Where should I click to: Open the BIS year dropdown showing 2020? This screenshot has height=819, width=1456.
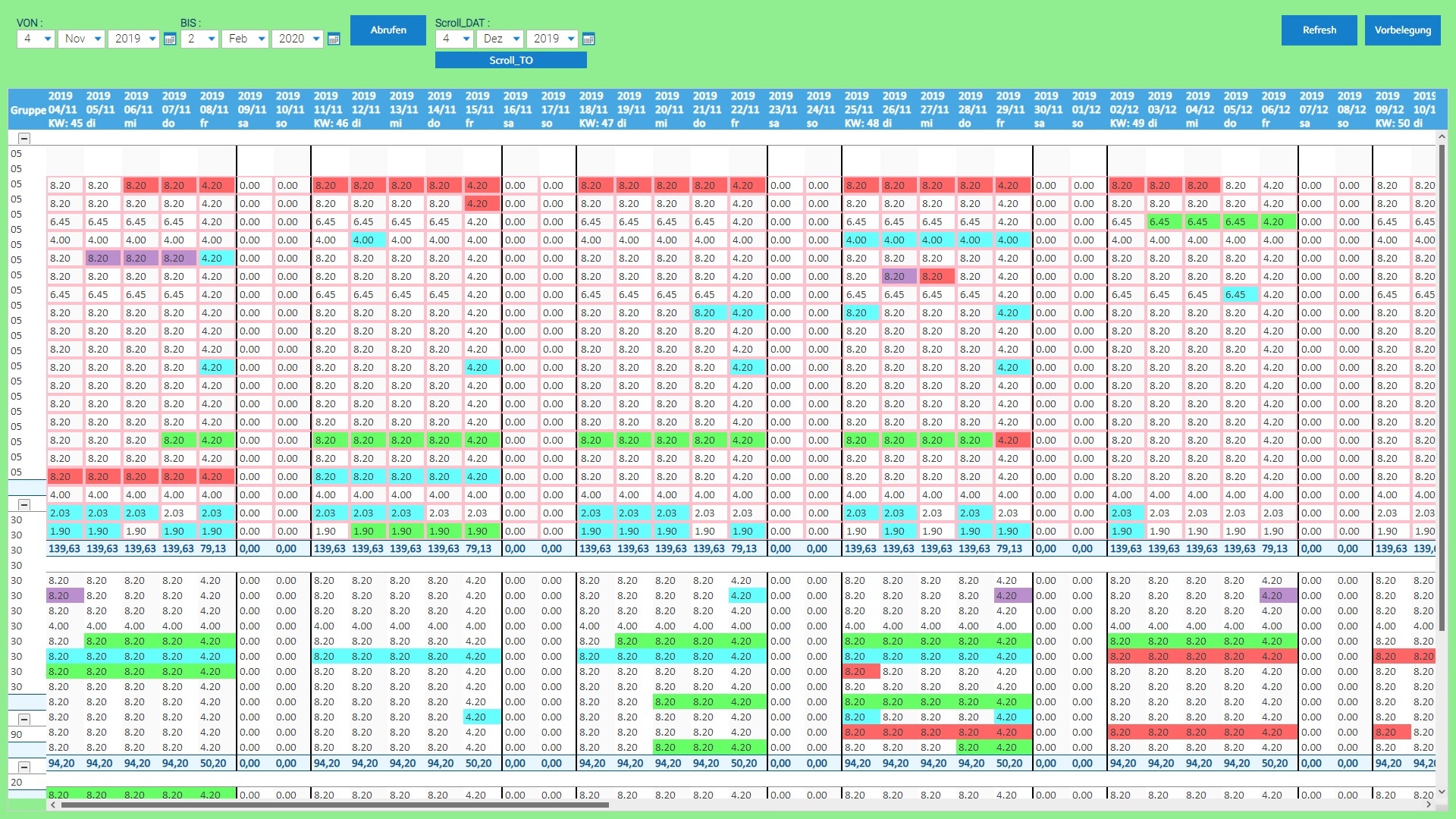298,39
